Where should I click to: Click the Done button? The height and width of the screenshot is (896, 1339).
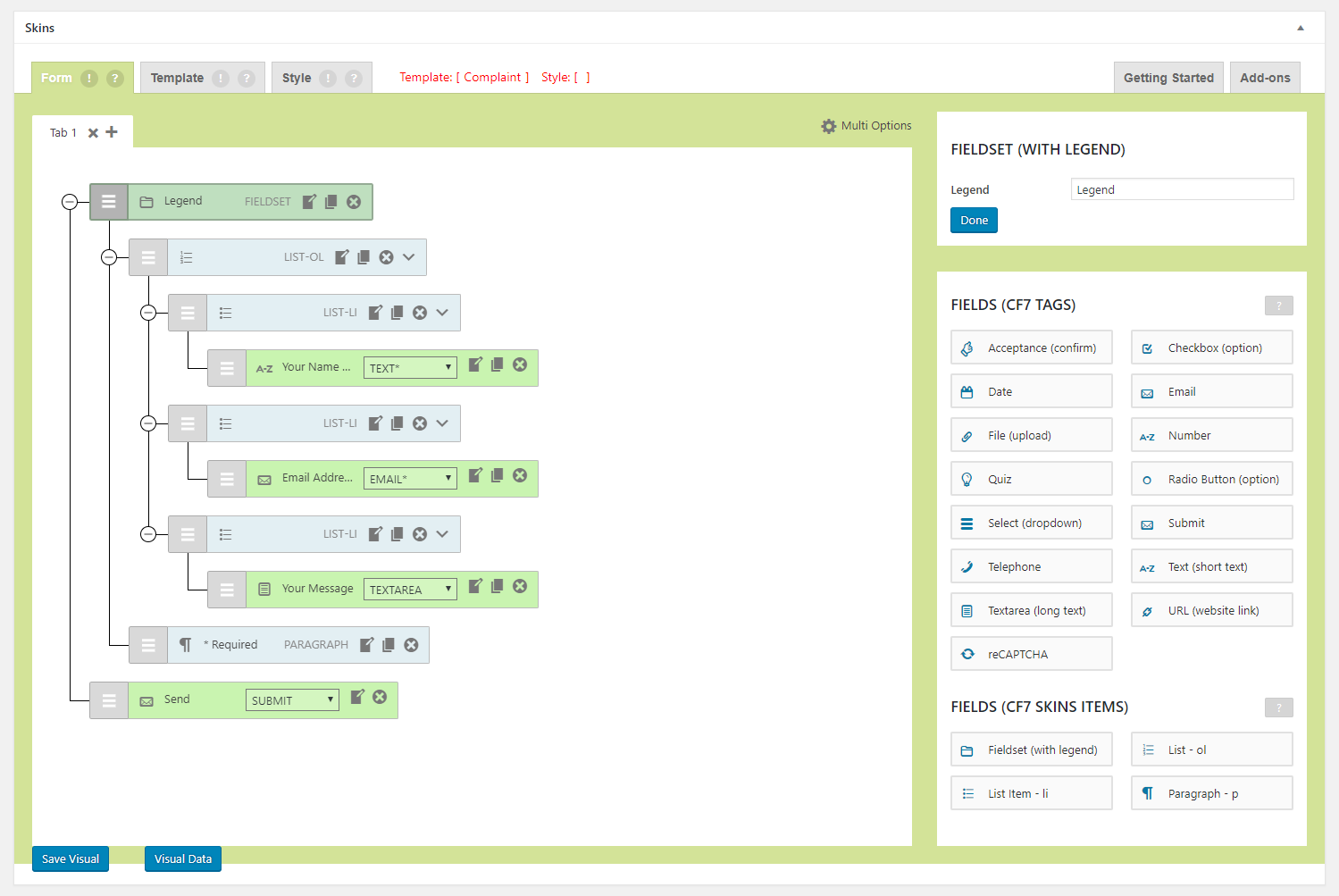(974, 221)
